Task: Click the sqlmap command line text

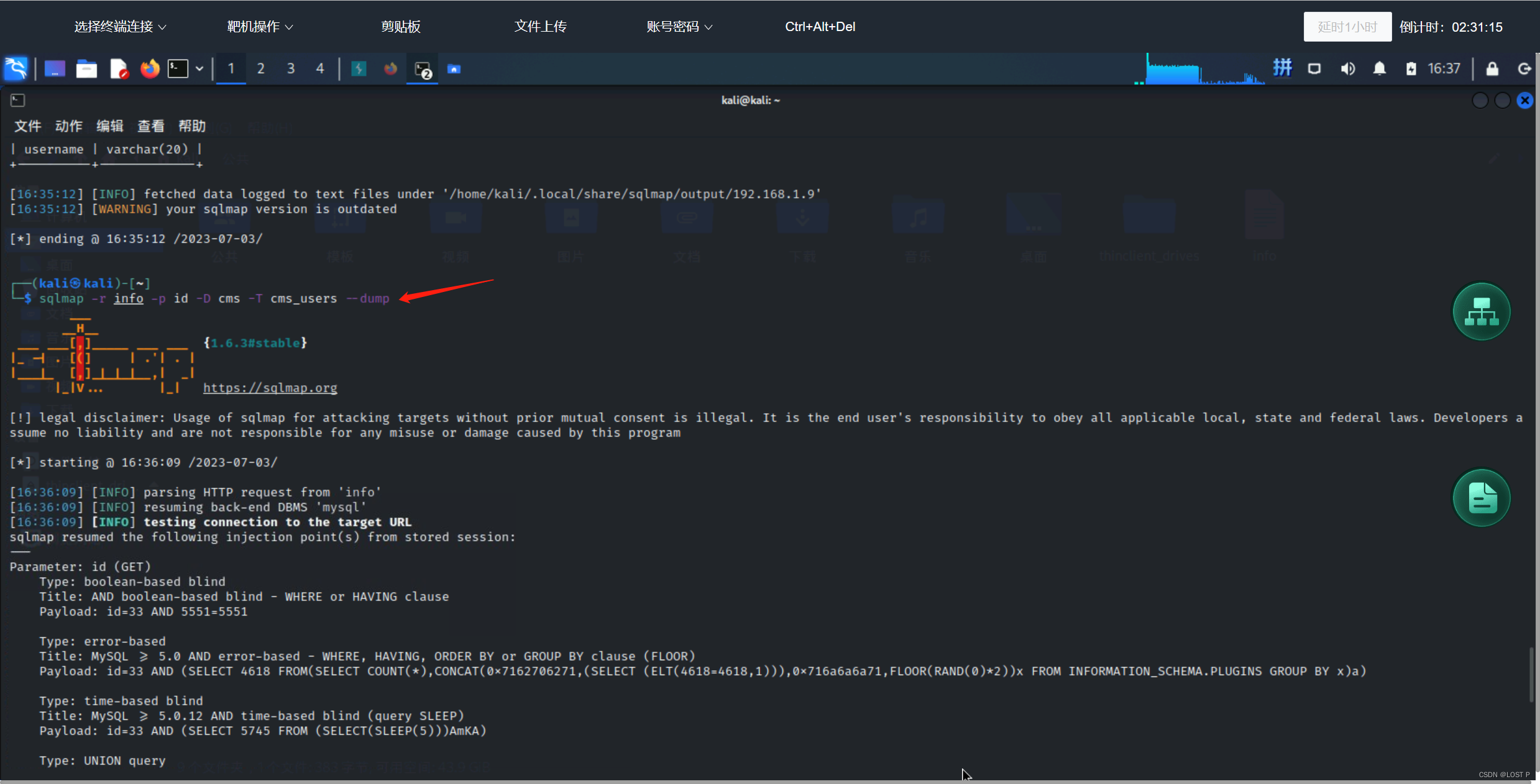Action: pyautogui.click(x=214, y=298)
